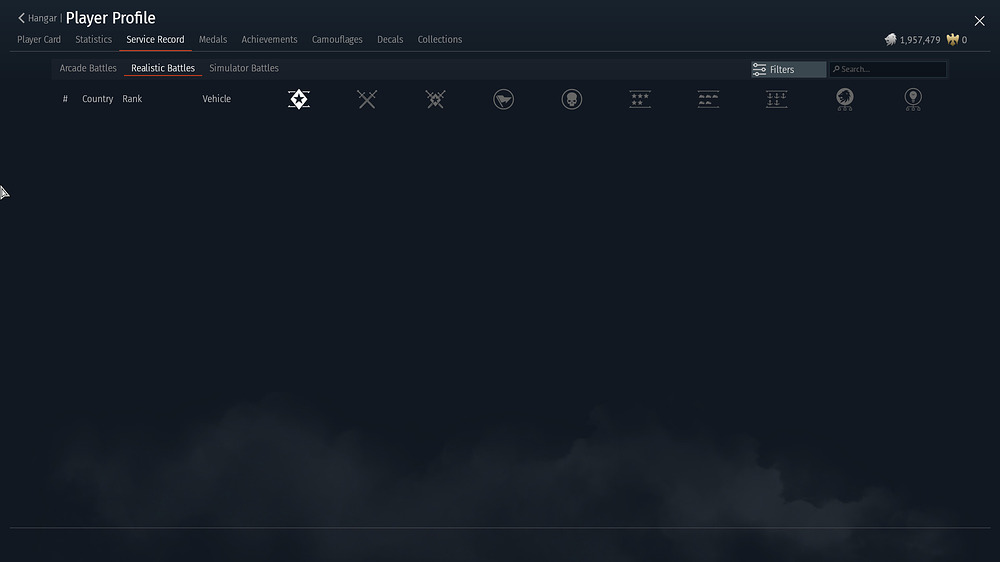The height and width of the screenshot is (562, 1000).
Task: Sort by the highlighted star-diamond column icon
Action: click(x=298, y=99)
